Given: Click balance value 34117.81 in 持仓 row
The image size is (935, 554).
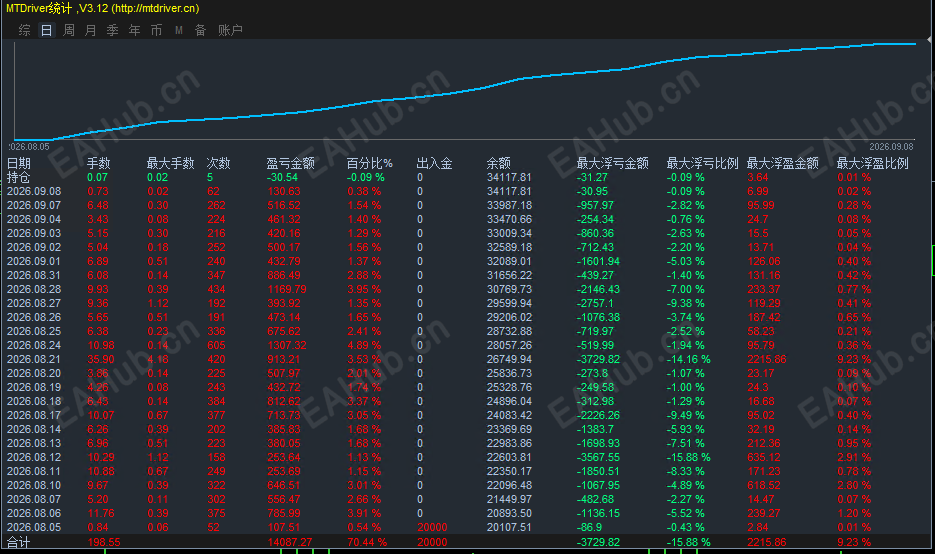Looking at the screenshot, I should (x=509, y=177).
